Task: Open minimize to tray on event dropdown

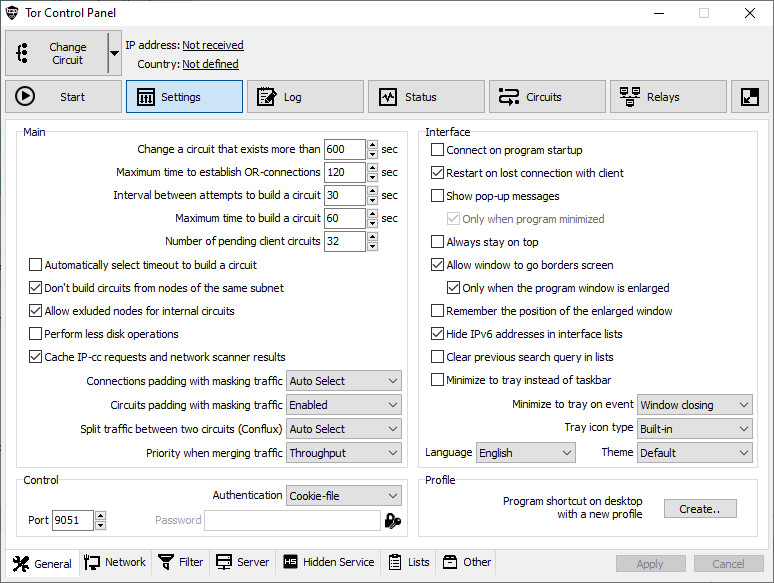Action: coord(695,405)
